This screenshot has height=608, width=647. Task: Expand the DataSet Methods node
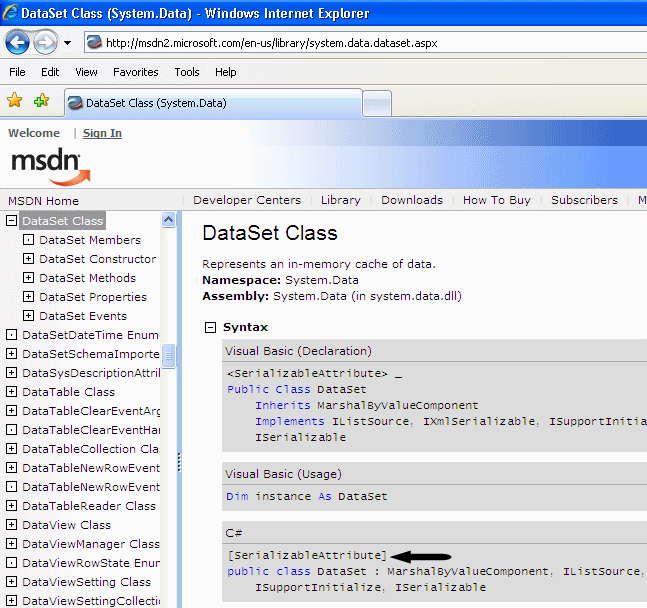(28, 277)
